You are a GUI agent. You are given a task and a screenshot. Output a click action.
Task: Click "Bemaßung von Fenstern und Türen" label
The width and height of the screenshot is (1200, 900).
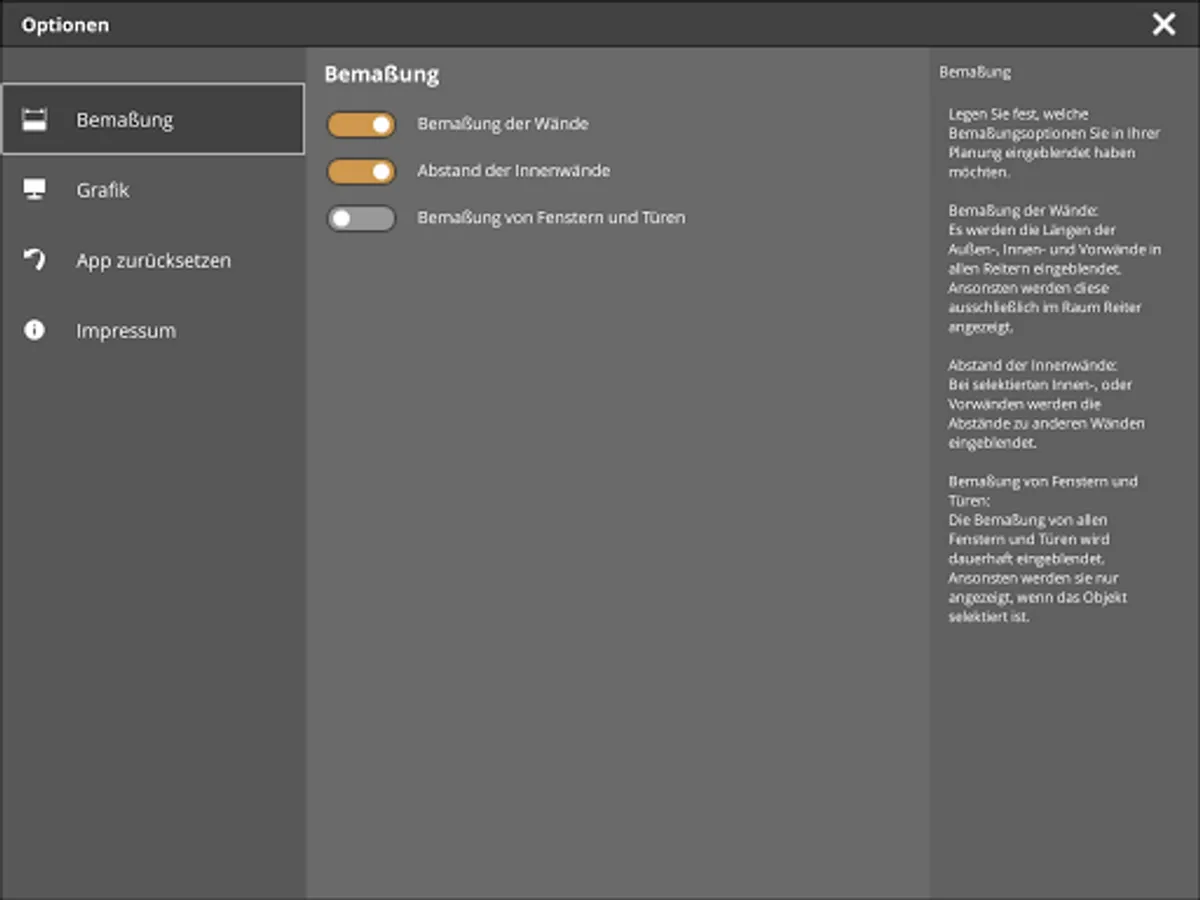[551, 218]
